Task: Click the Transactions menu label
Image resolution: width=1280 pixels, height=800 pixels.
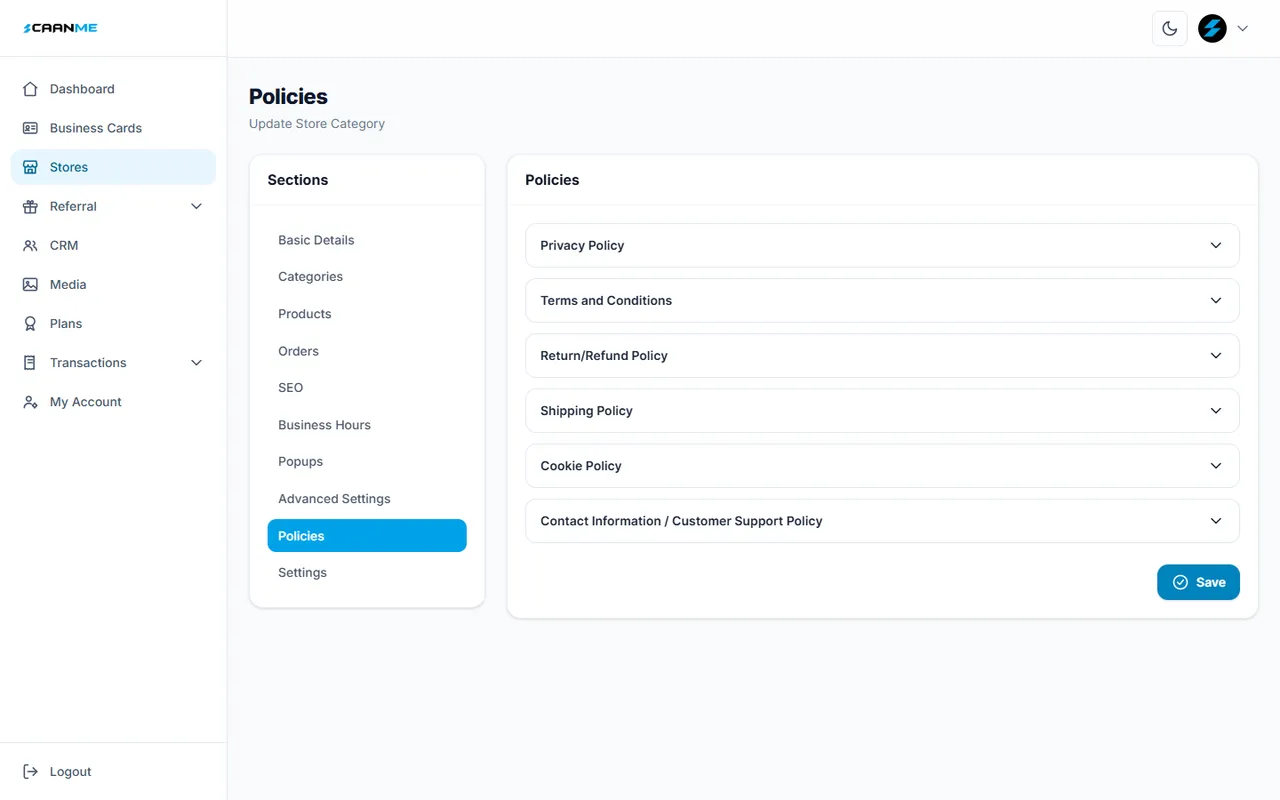Action: 88,362
